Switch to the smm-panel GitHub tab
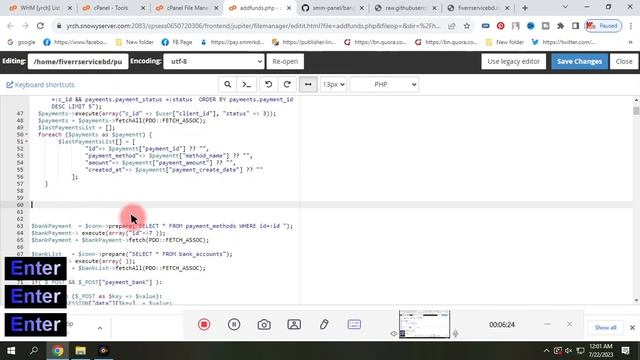This screenshot has width=640, height=360. (333, 8)
